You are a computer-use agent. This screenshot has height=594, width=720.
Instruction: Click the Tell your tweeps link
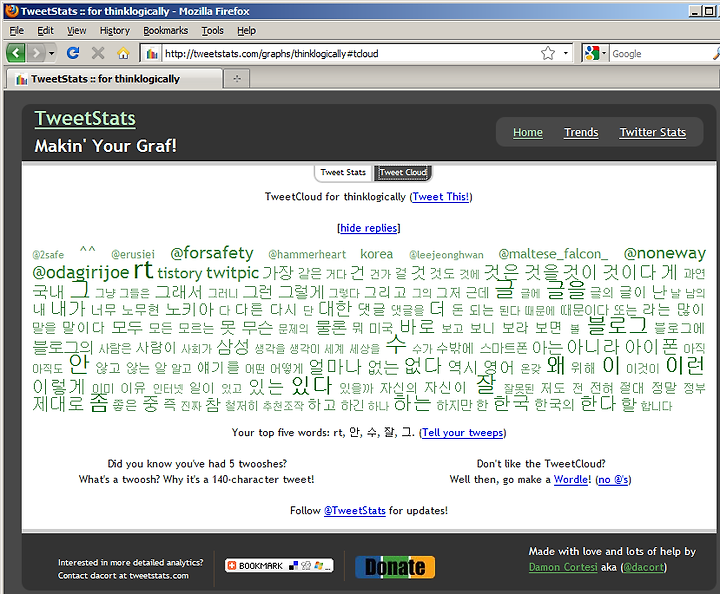pyautogui.click(x=462, y=433)
